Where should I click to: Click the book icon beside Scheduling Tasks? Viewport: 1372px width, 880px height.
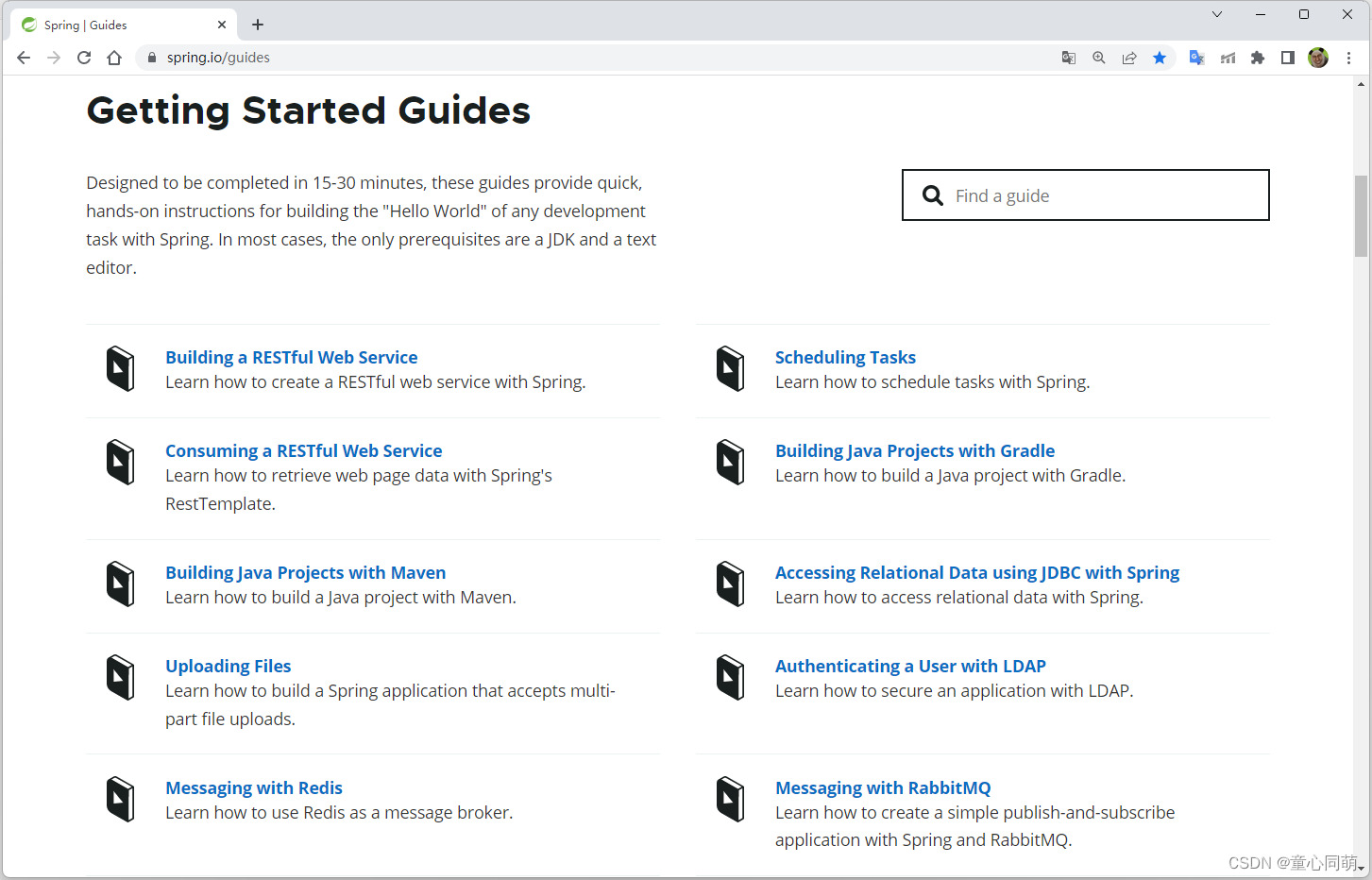(731, 368)
